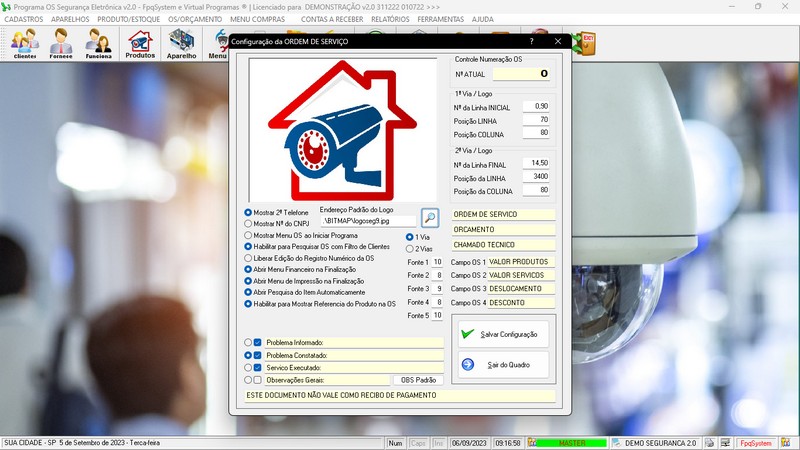Open the Aparelho toolbar icon
800x450 pixels.
click(x=181, y=44)
